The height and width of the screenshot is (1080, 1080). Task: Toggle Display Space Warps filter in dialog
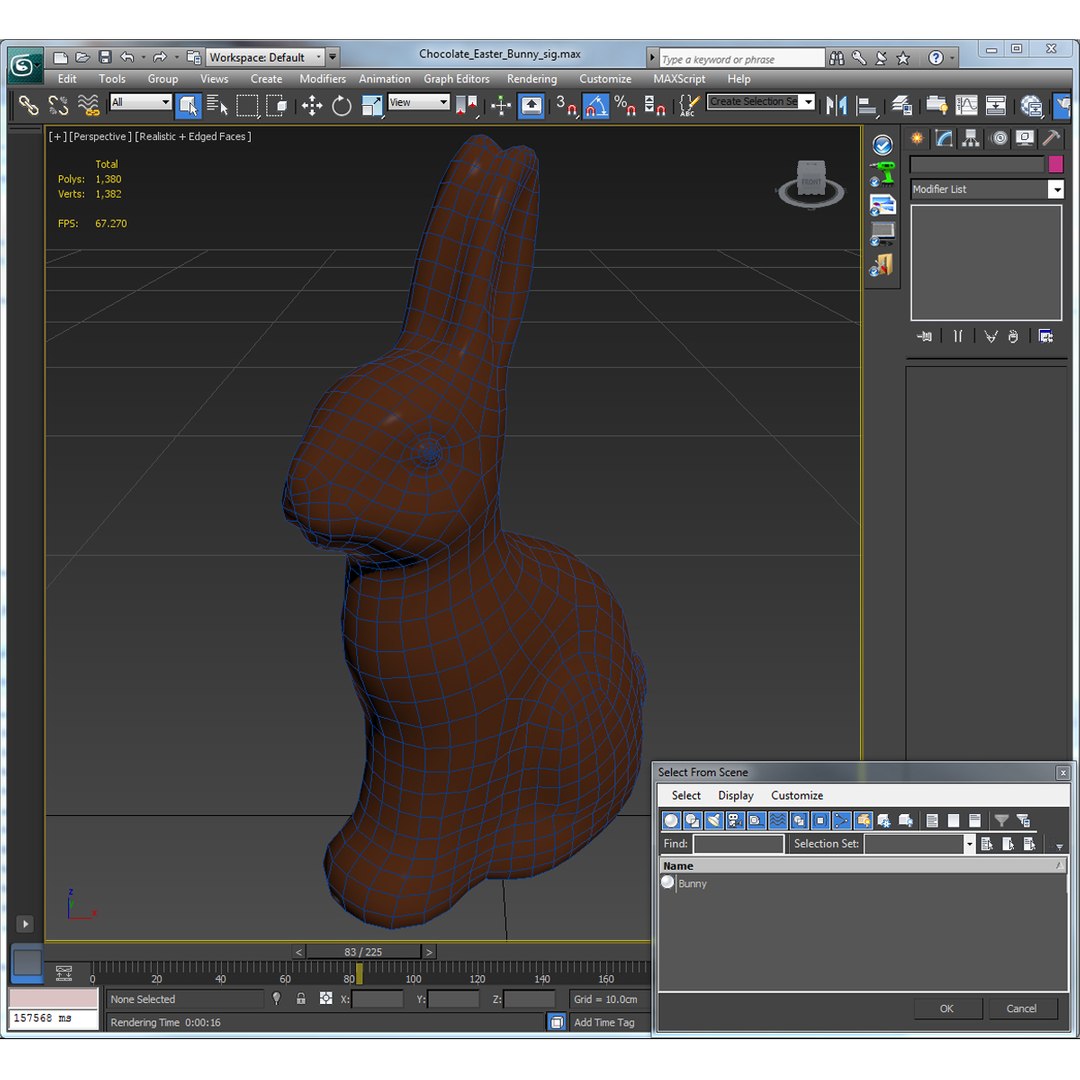click(778, 820)
